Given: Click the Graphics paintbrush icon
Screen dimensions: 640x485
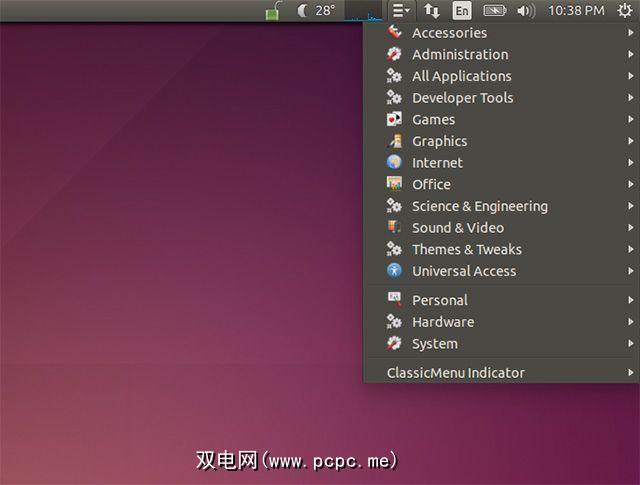Looking at the screenshot, I should [x=394, y=141].
